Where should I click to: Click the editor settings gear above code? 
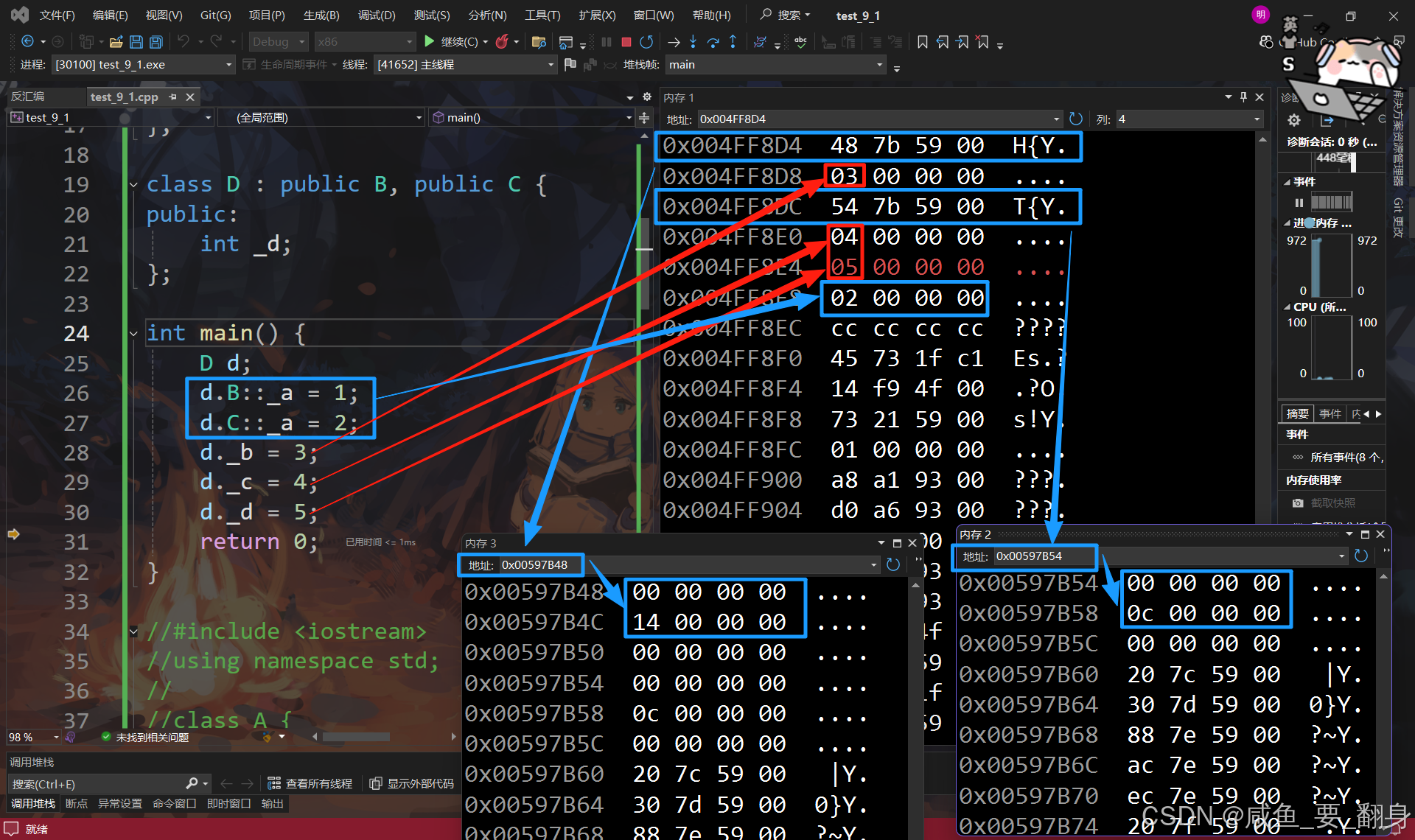tap(646, 97)
